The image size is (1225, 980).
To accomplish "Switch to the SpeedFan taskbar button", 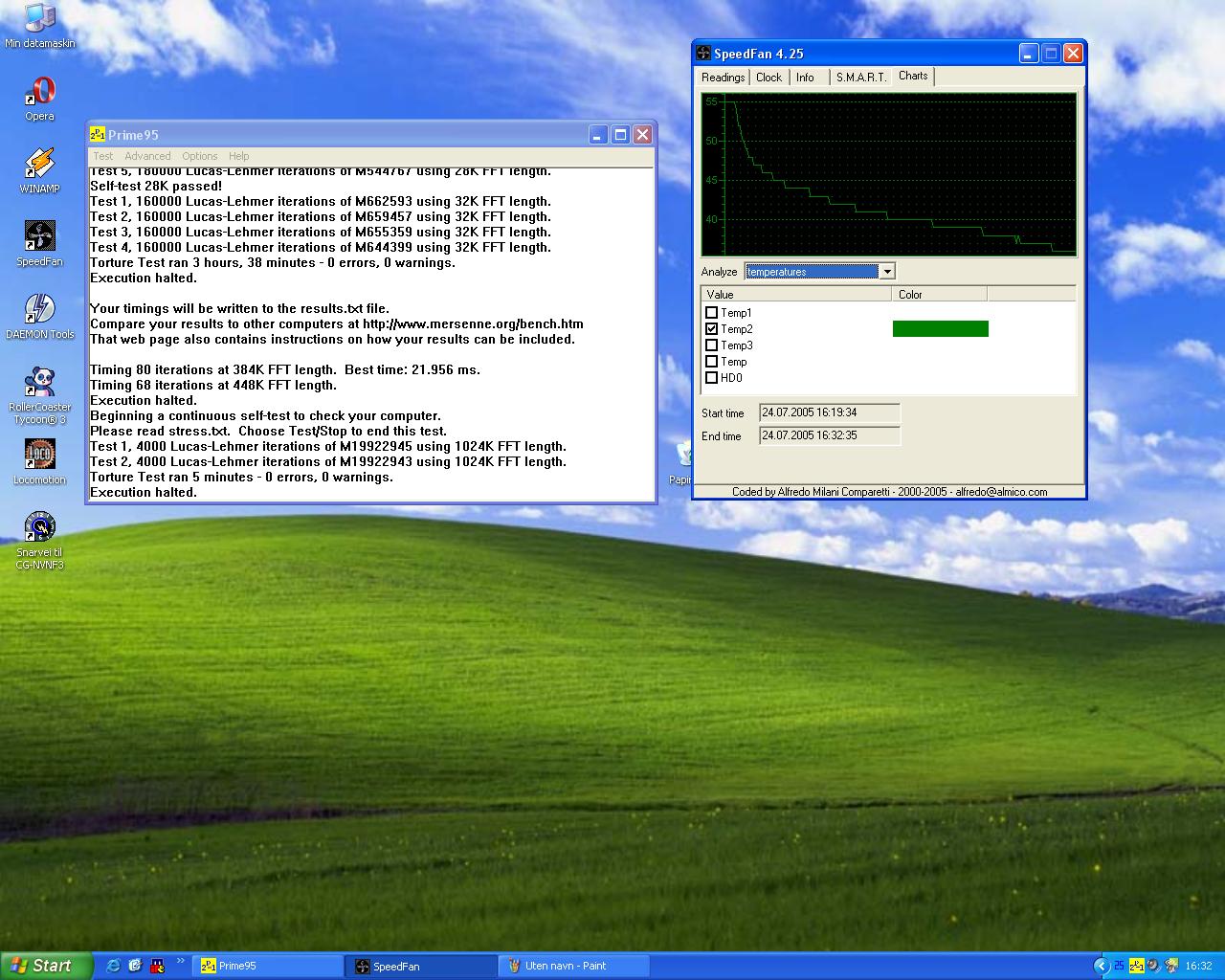I will (x=421, y=966).
